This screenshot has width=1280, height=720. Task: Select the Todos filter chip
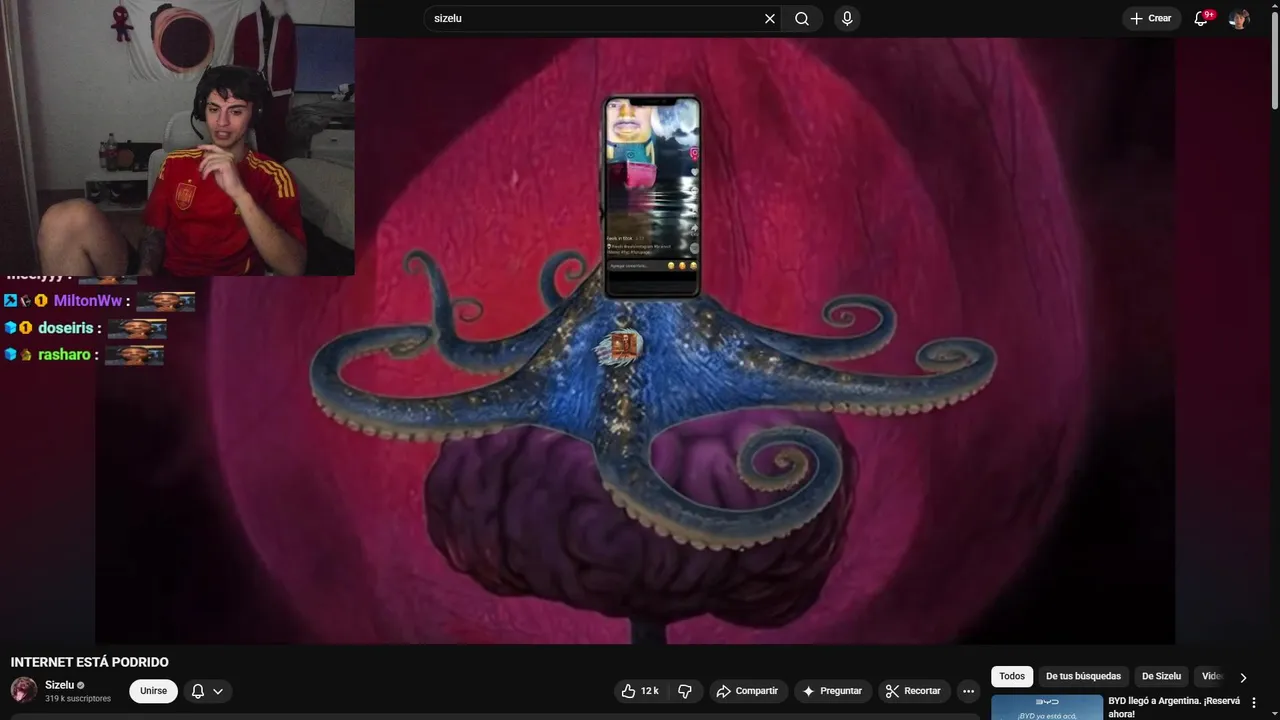tap(1012, 676)
